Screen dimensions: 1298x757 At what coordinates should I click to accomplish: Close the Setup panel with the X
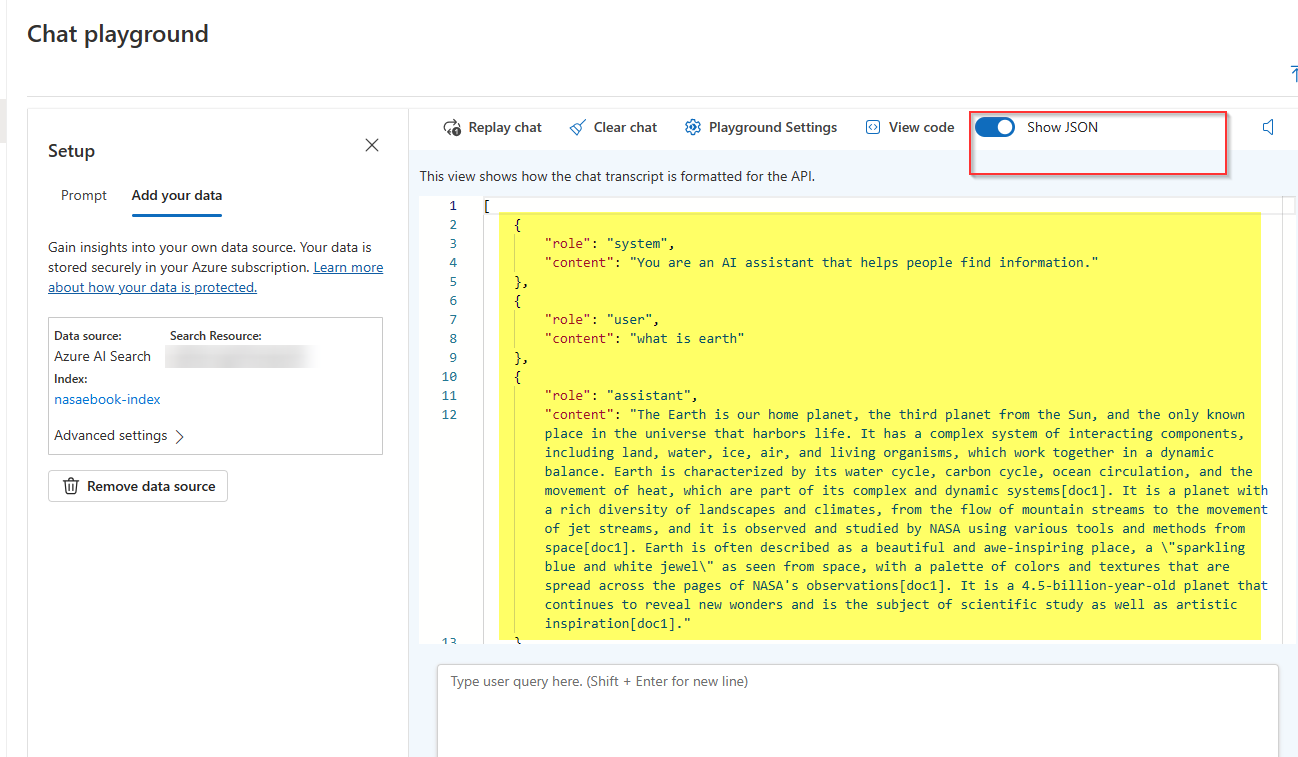371,145
